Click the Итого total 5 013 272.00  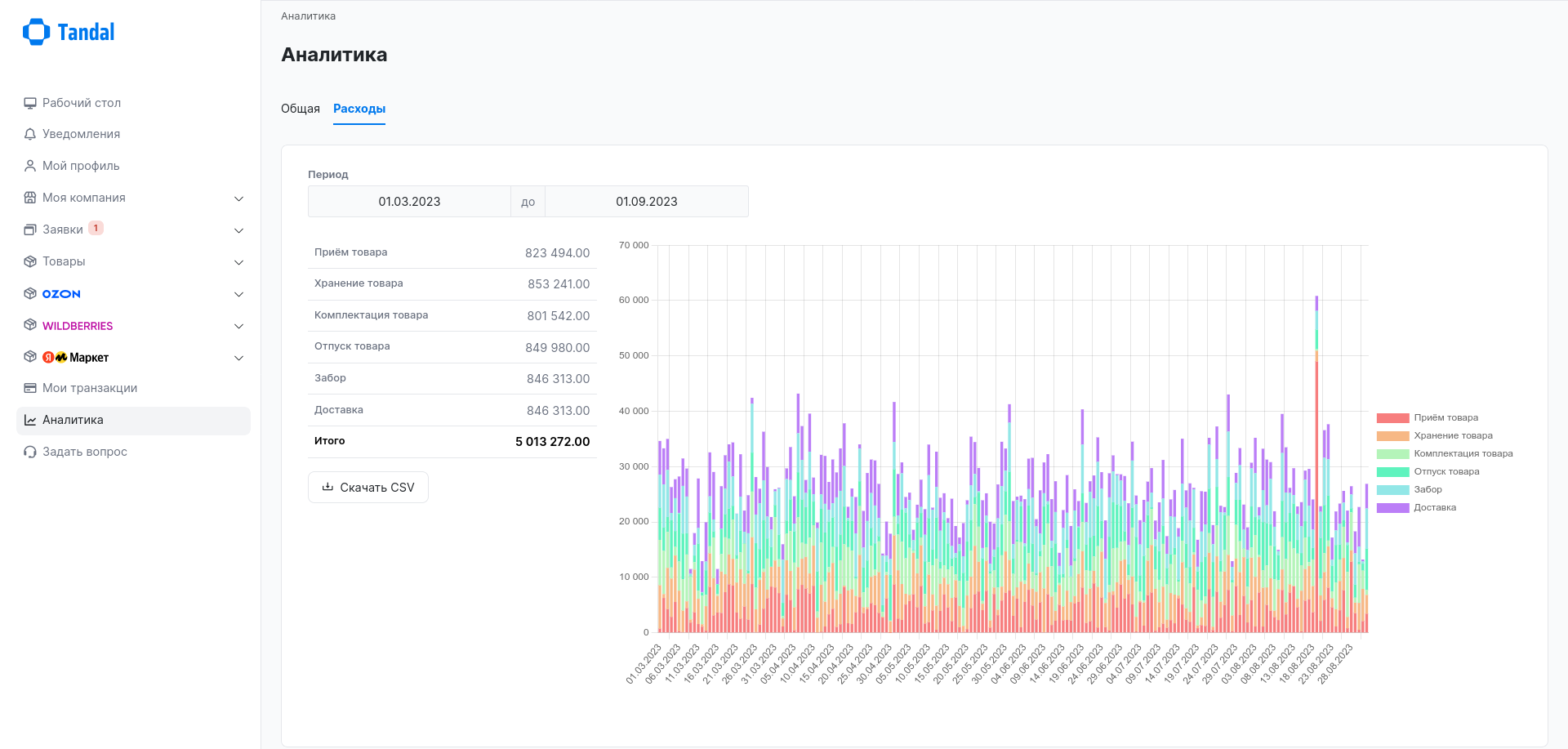click(x=552, y=442)
